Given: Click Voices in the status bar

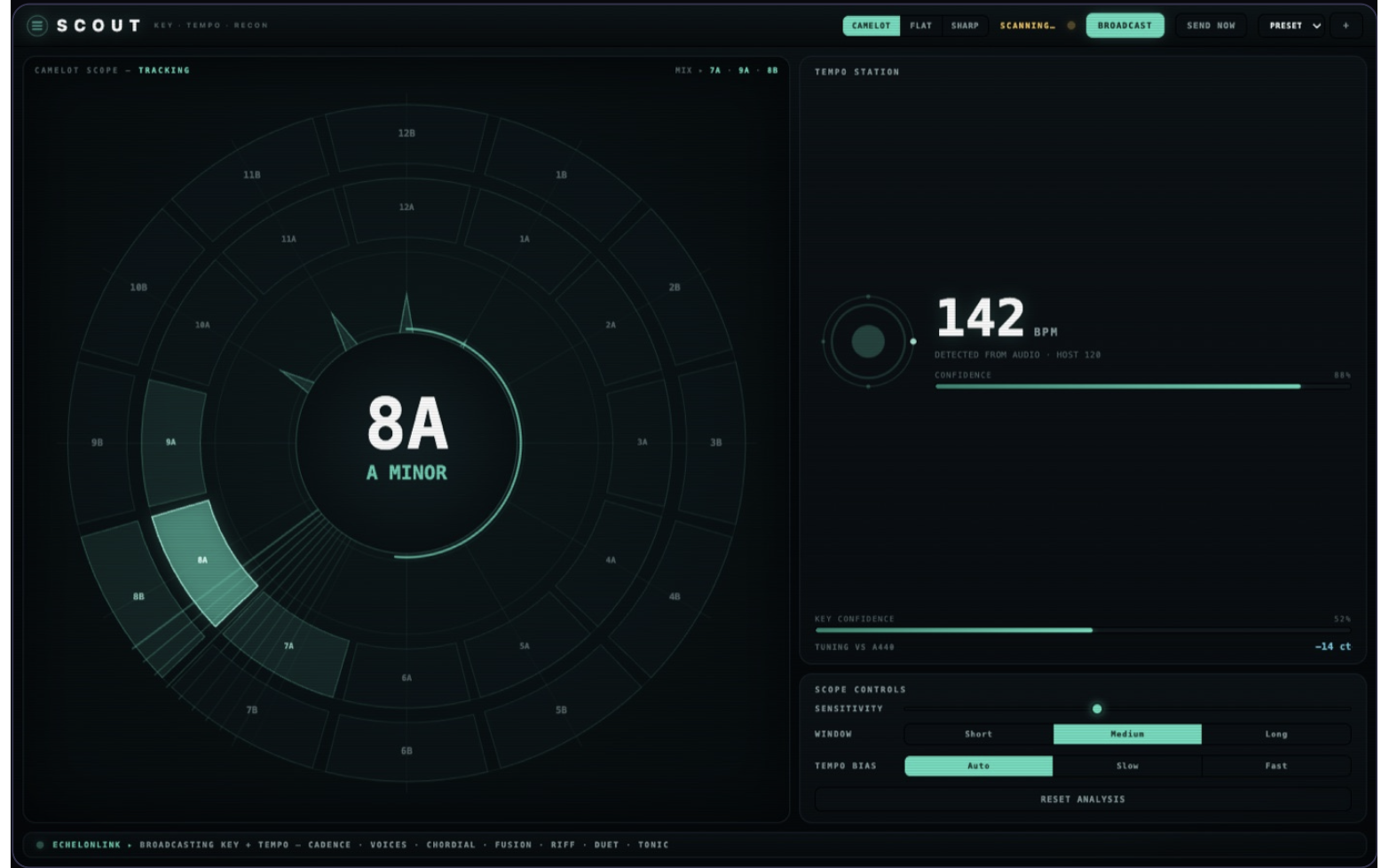Looking at the screenshot, I should (388, 845).
